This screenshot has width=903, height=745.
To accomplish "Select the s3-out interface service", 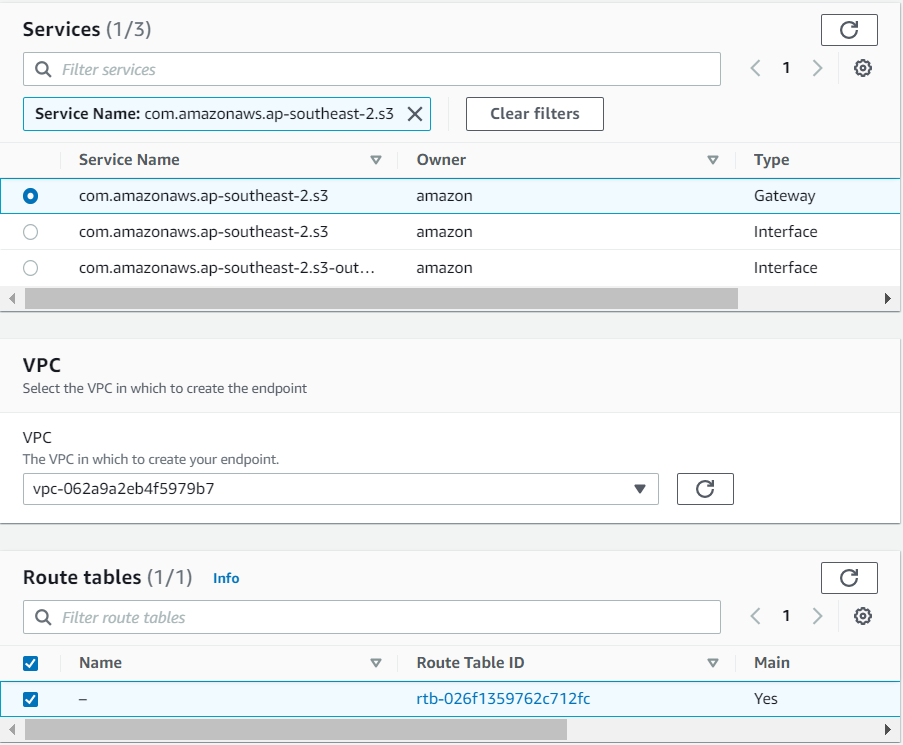I will click(30, 267).
